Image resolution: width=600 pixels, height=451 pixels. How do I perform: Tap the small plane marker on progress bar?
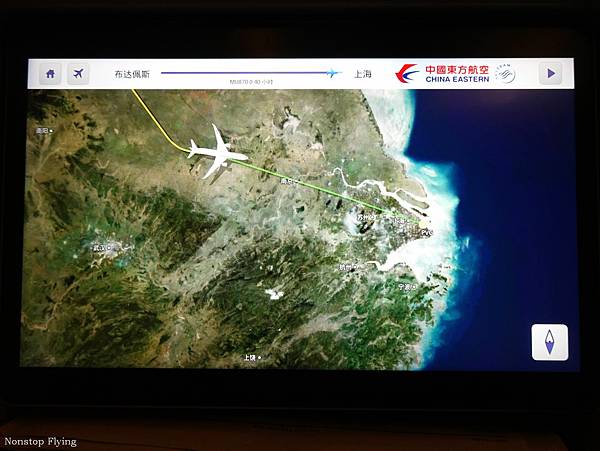click(333, 73)
